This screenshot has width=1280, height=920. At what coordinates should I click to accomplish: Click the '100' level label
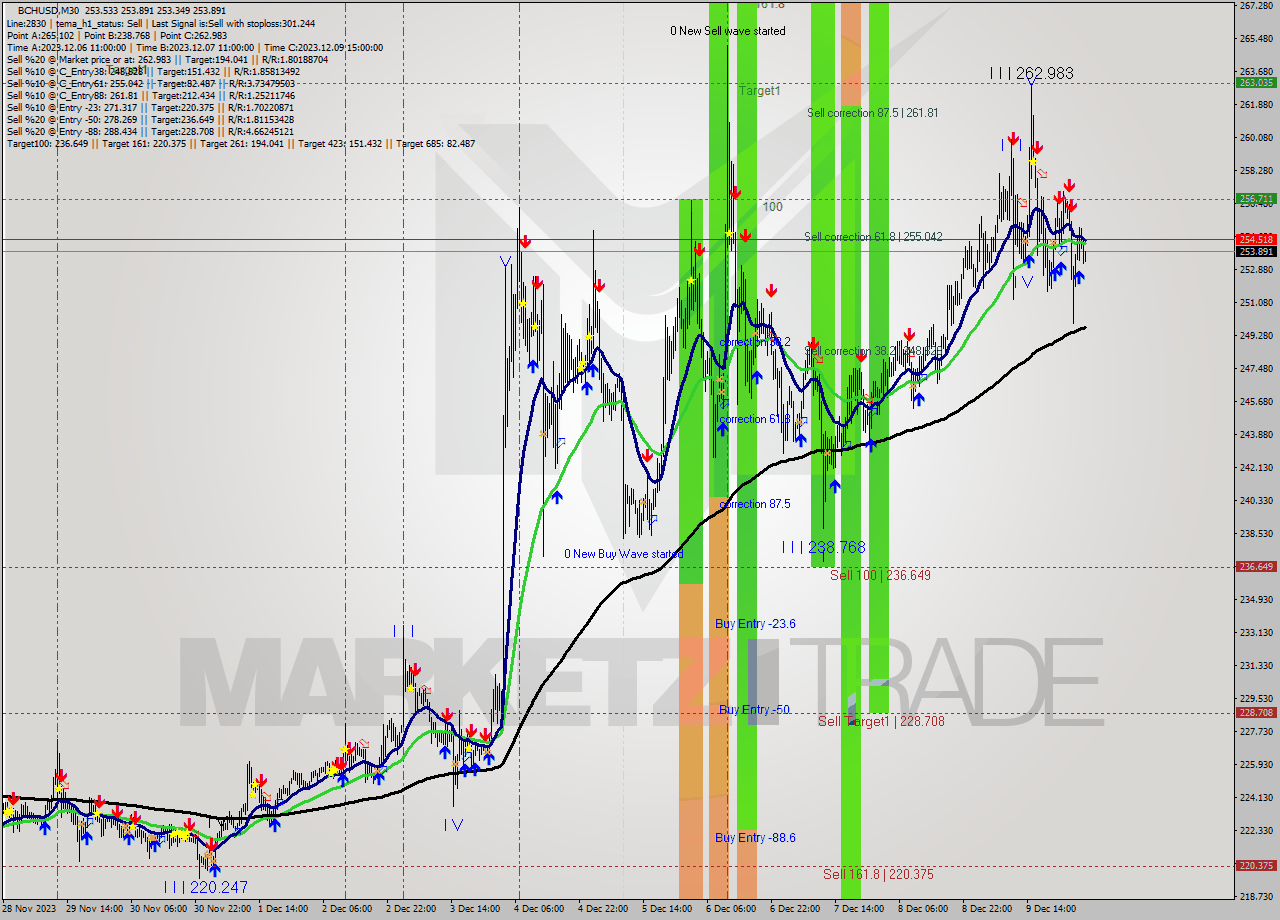click(772, 207)
